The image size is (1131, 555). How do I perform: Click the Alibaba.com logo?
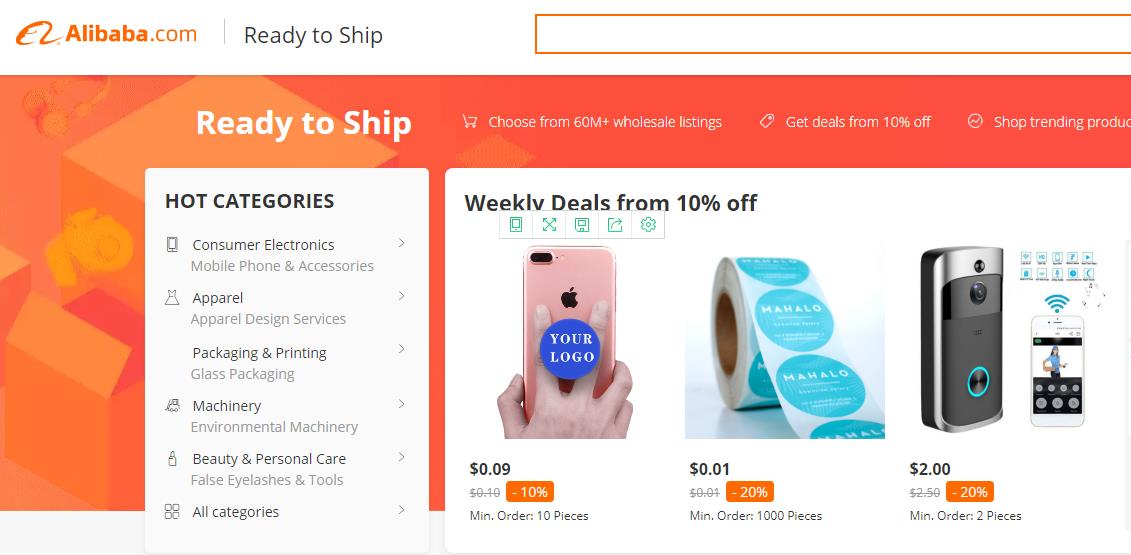click(x=106, y=35)
